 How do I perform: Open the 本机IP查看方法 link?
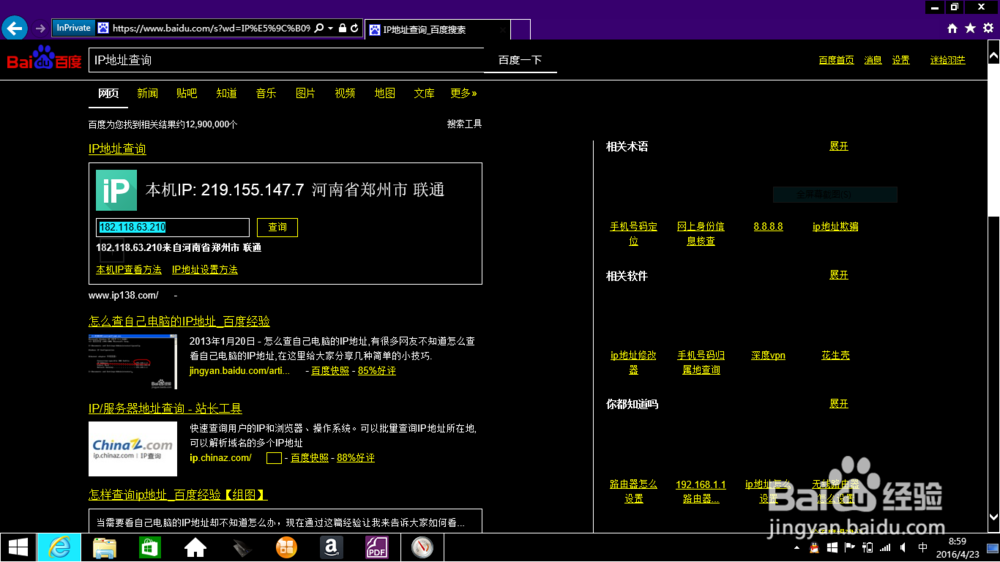pos(129,270)
